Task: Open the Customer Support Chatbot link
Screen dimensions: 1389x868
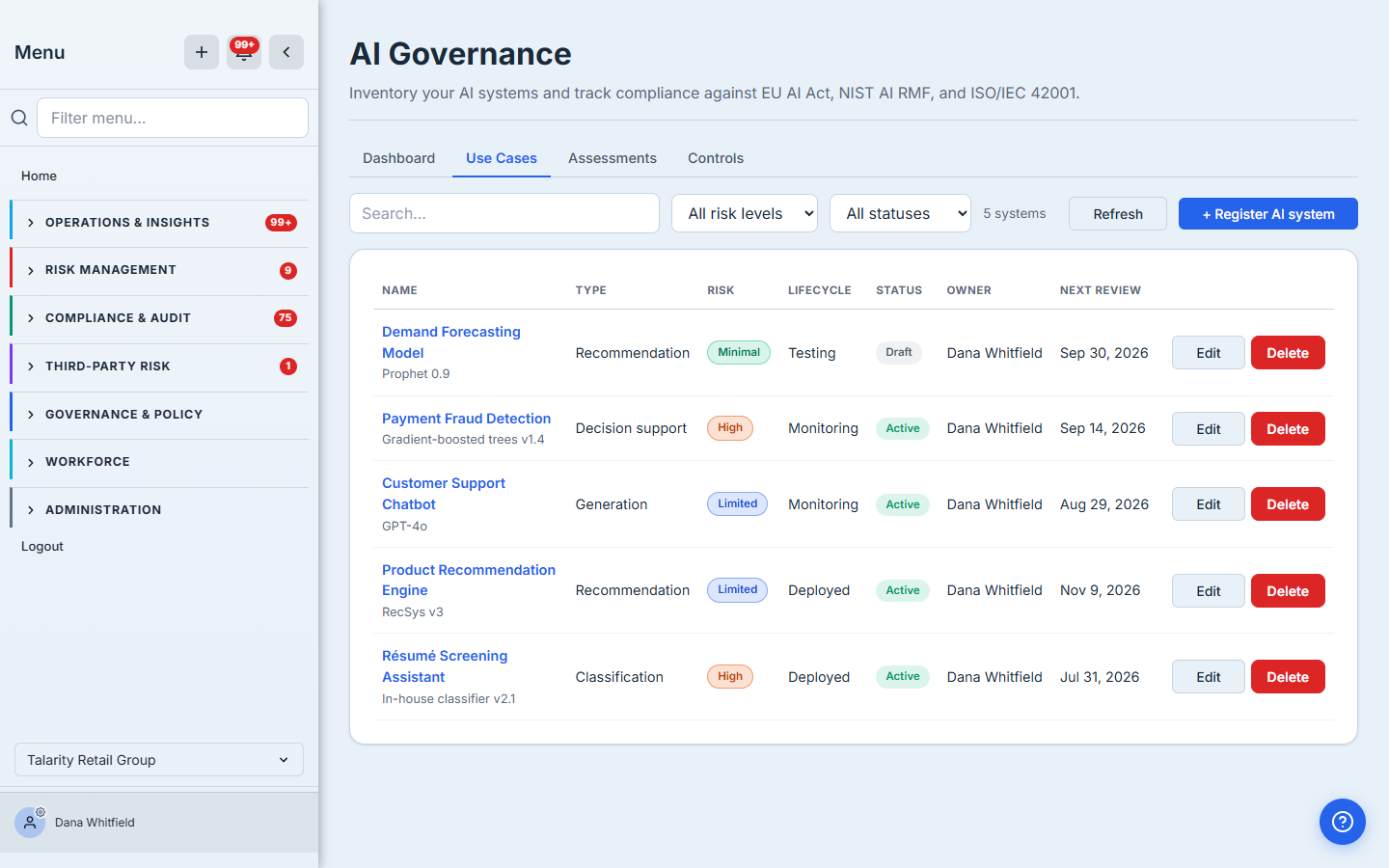Action: 444,494
